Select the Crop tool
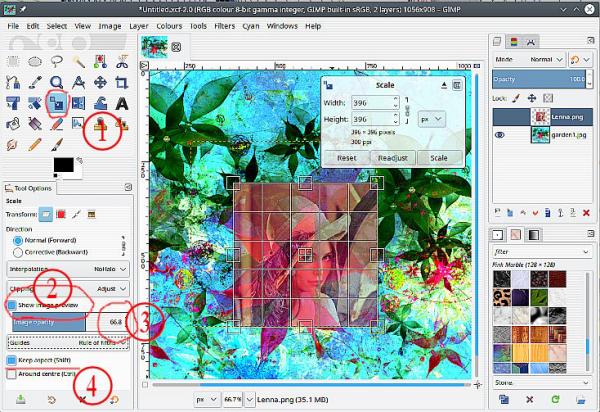 click(122, 82)
